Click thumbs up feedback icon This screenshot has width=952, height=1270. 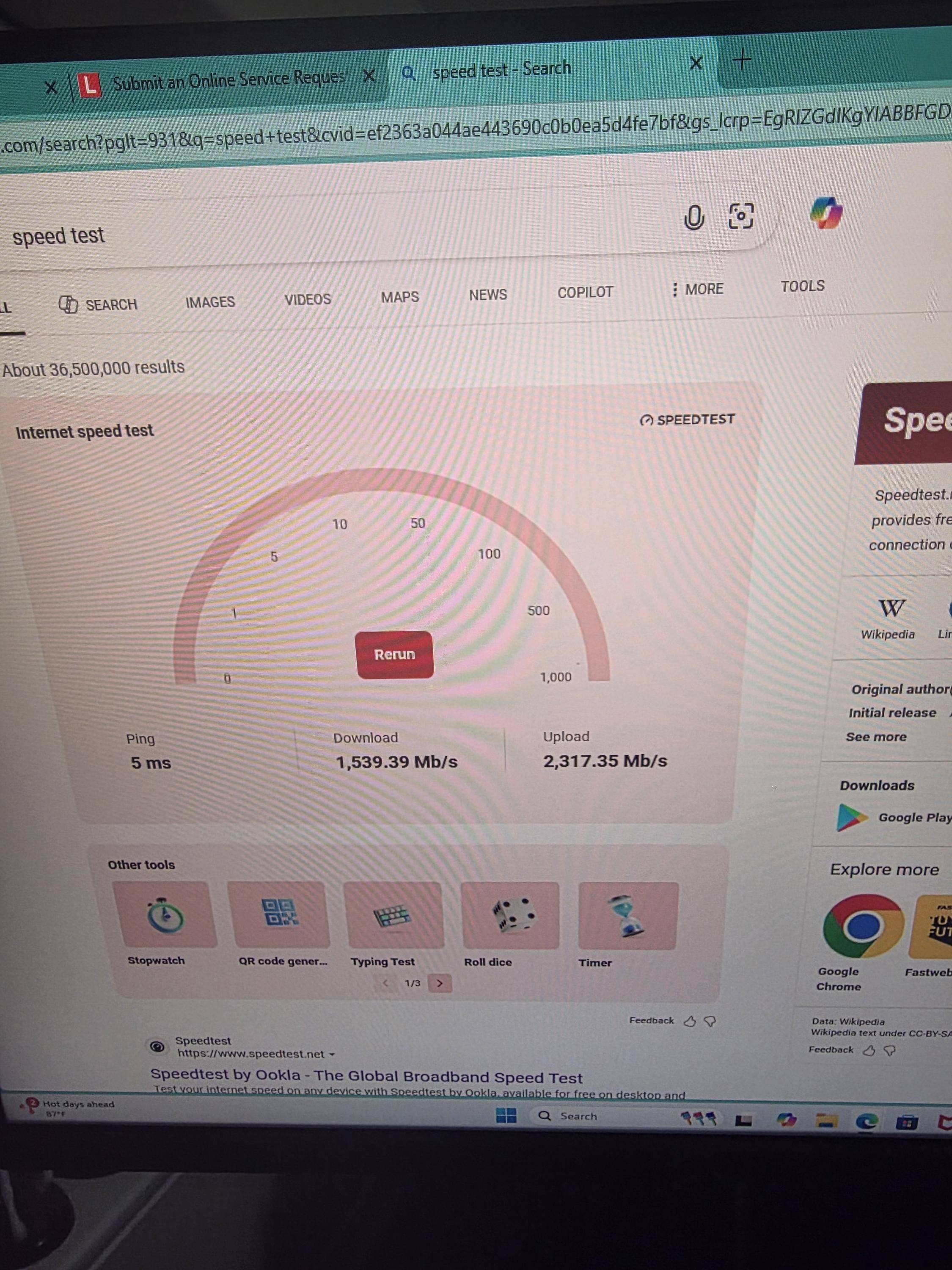[x=691, y=1021]
